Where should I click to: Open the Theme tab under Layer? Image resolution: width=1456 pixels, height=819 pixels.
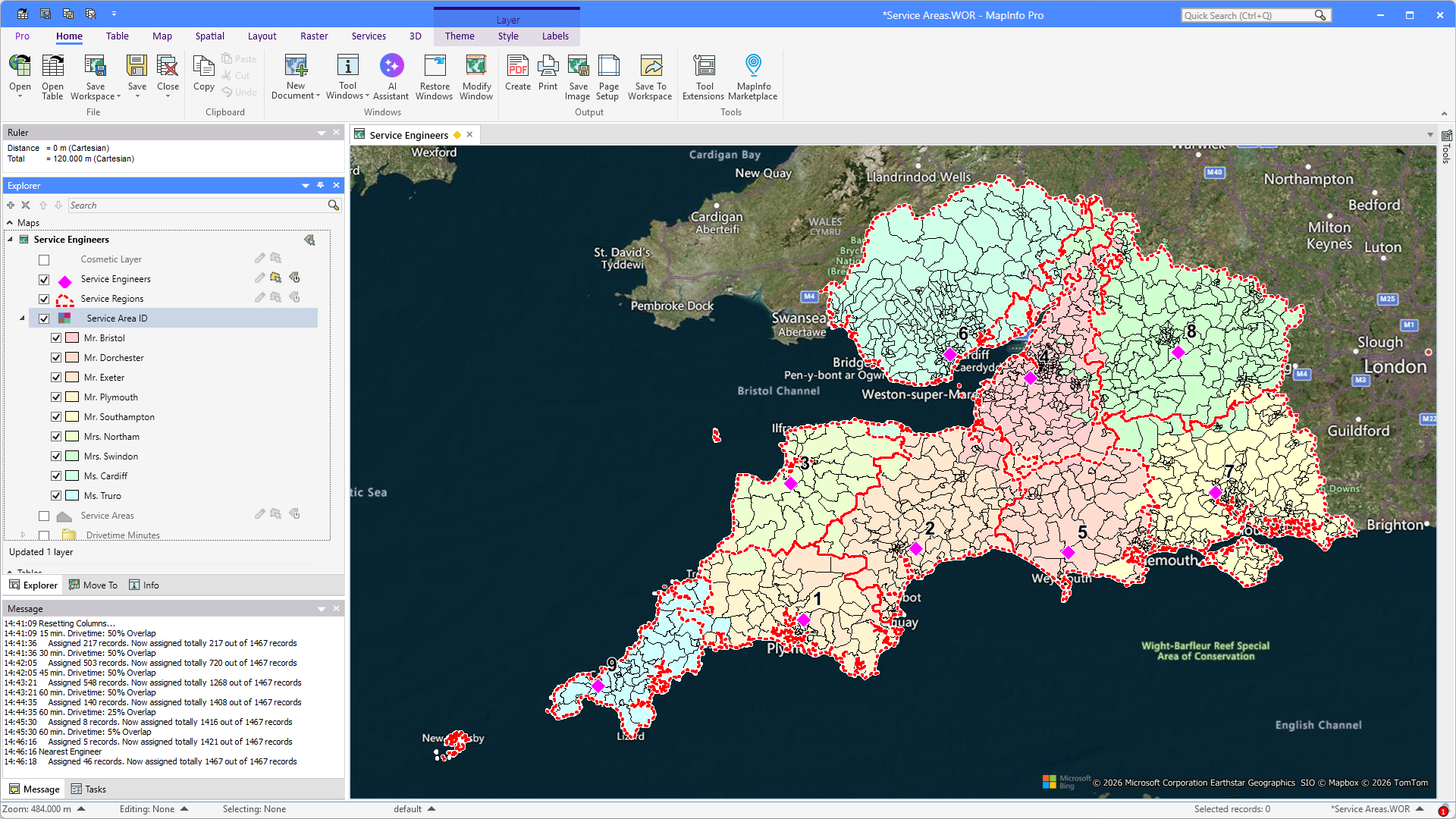[x=460, y=36]
